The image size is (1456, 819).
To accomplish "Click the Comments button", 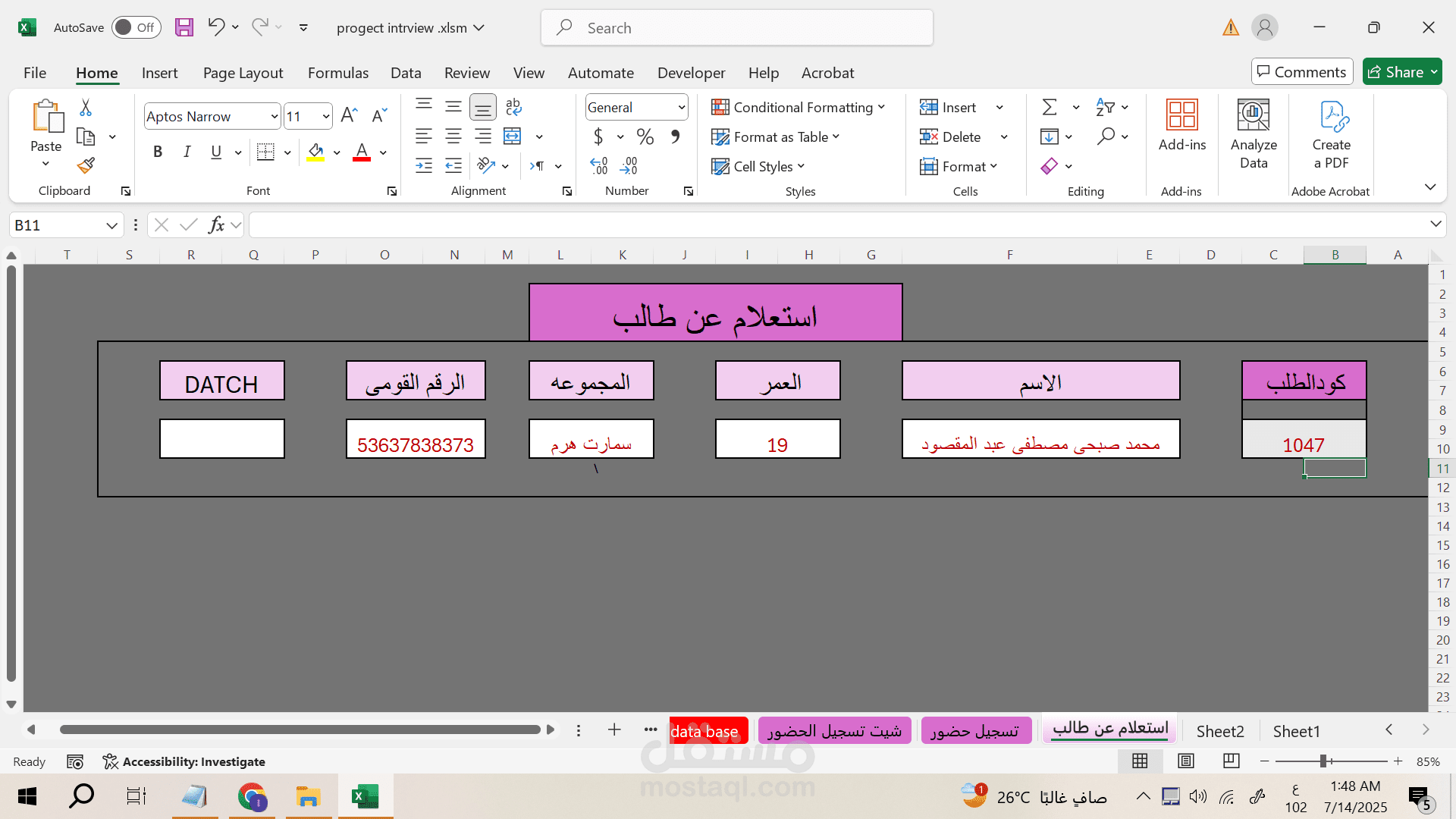I will pos(1301,72).
